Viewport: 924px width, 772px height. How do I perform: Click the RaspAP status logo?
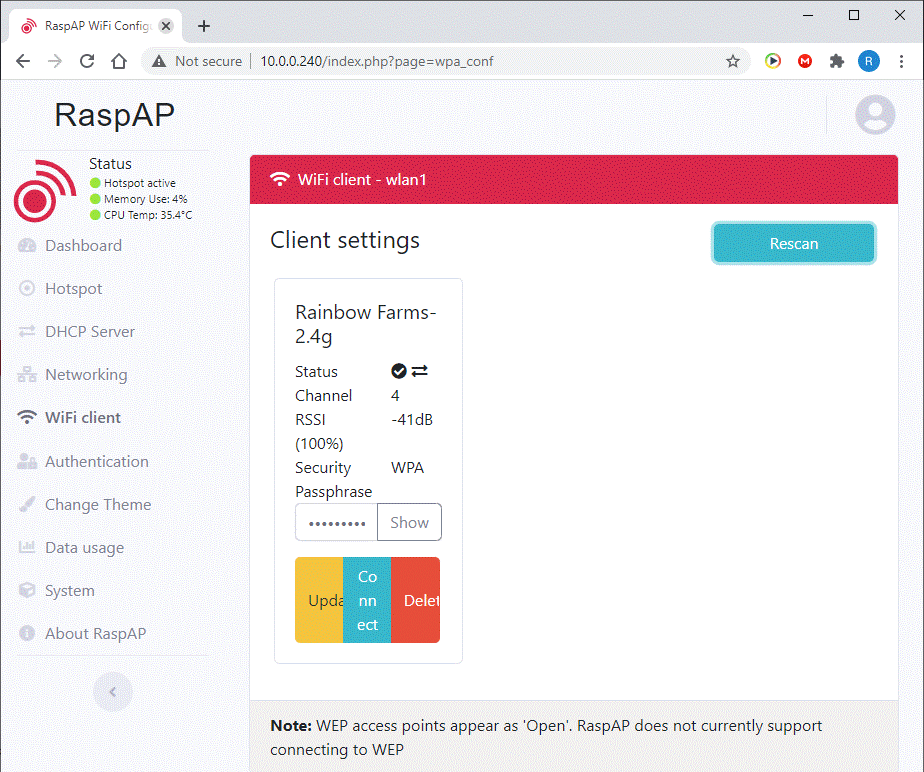(44, 190)
